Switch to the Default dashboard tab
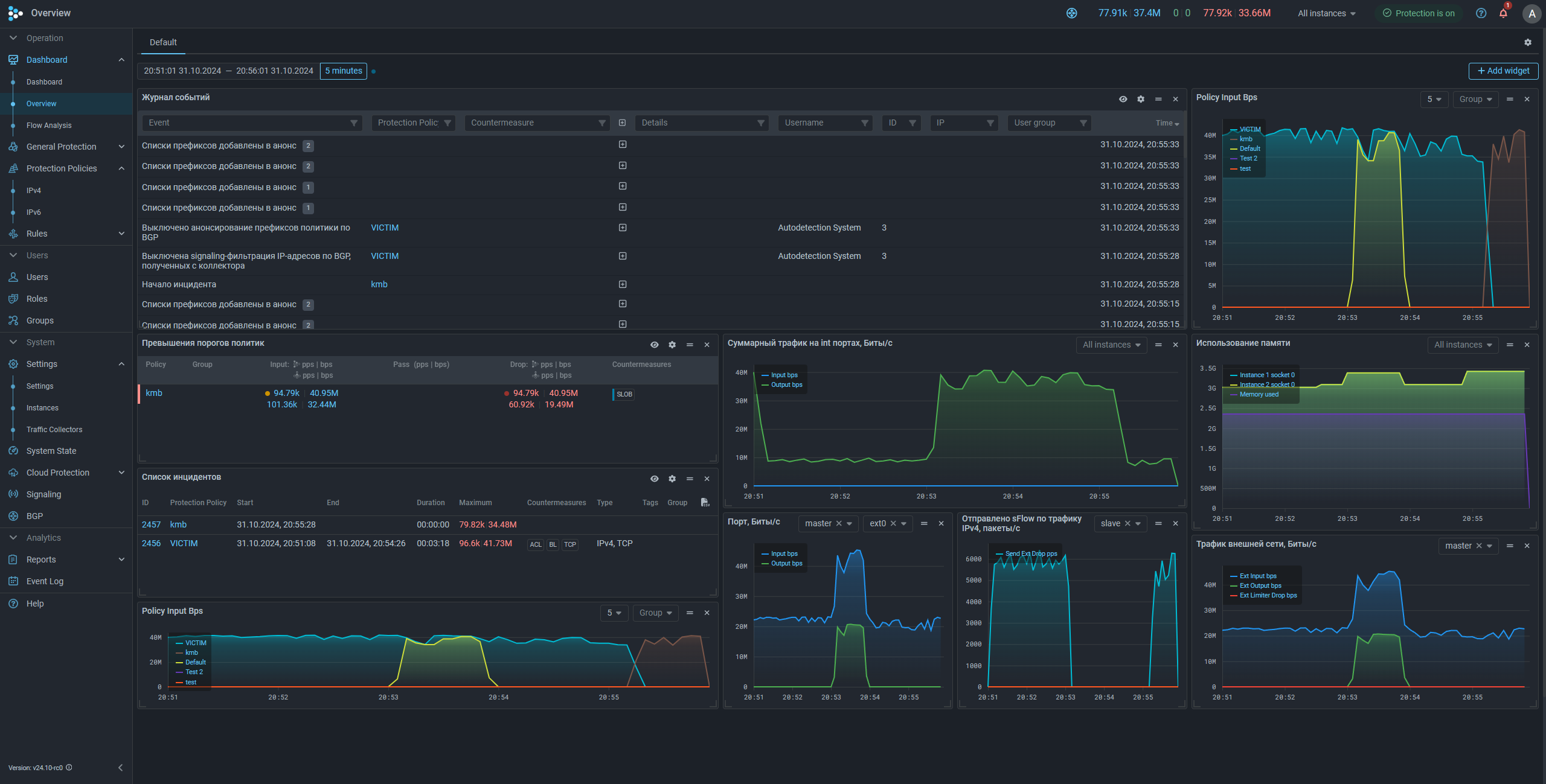The image size is (1546, 784). click(163, 42)
